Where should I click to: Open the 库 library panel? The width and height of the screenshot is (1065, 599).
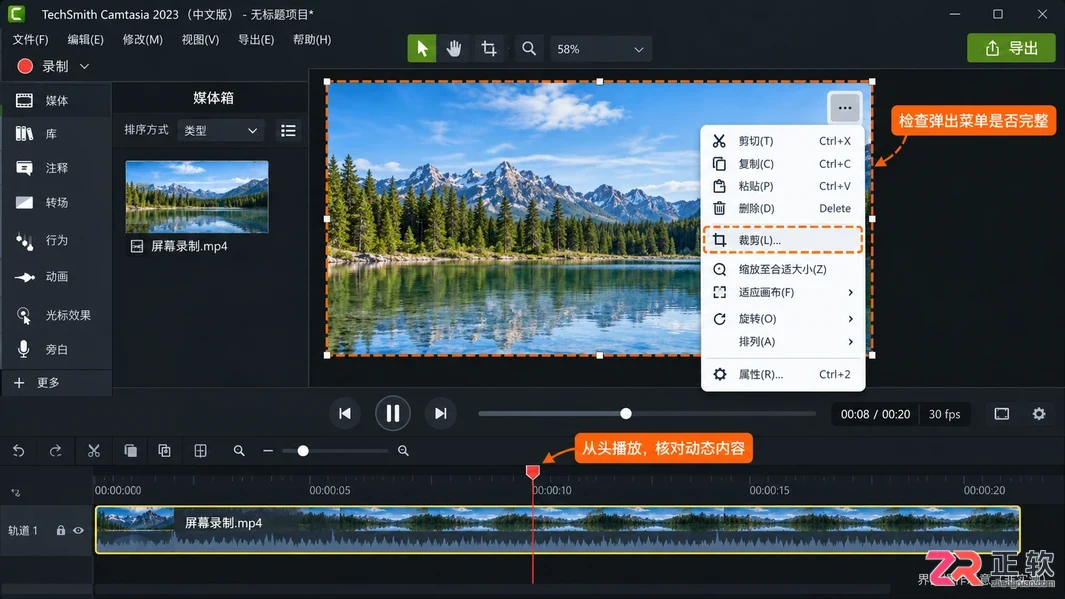click(56, 134)
